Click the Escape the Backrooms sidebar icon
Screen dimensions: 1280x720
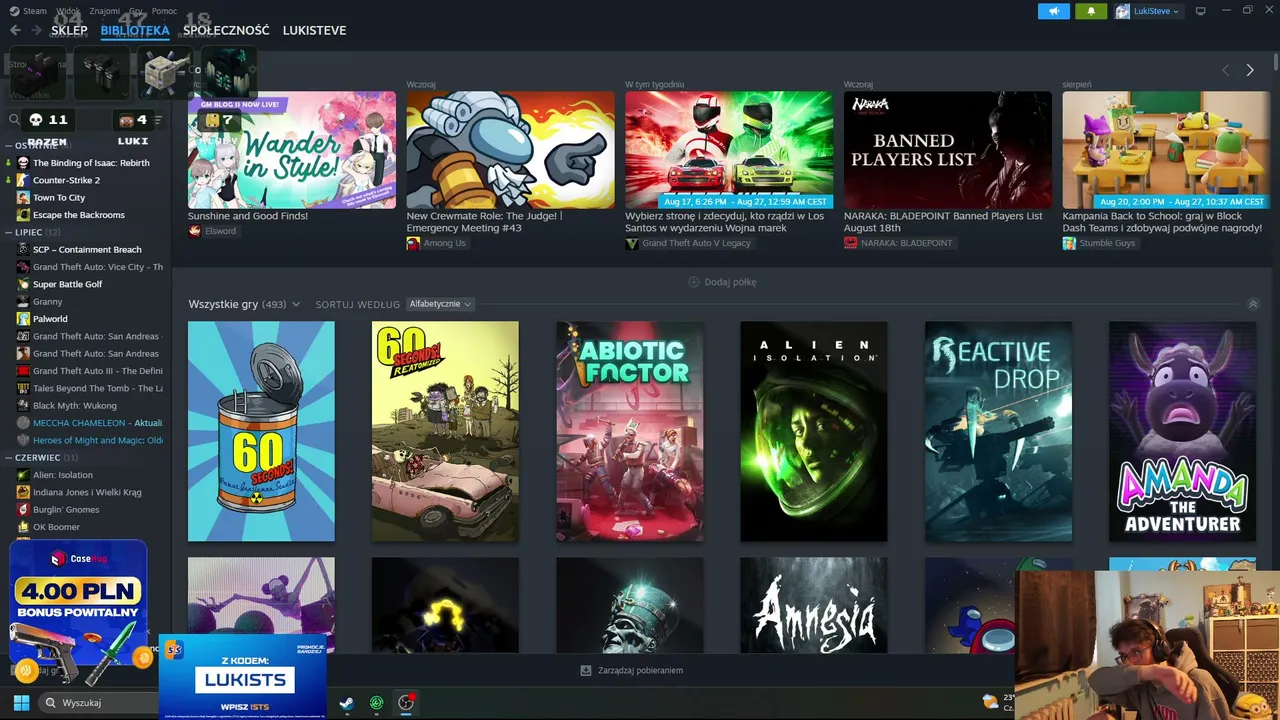(23, 215)
